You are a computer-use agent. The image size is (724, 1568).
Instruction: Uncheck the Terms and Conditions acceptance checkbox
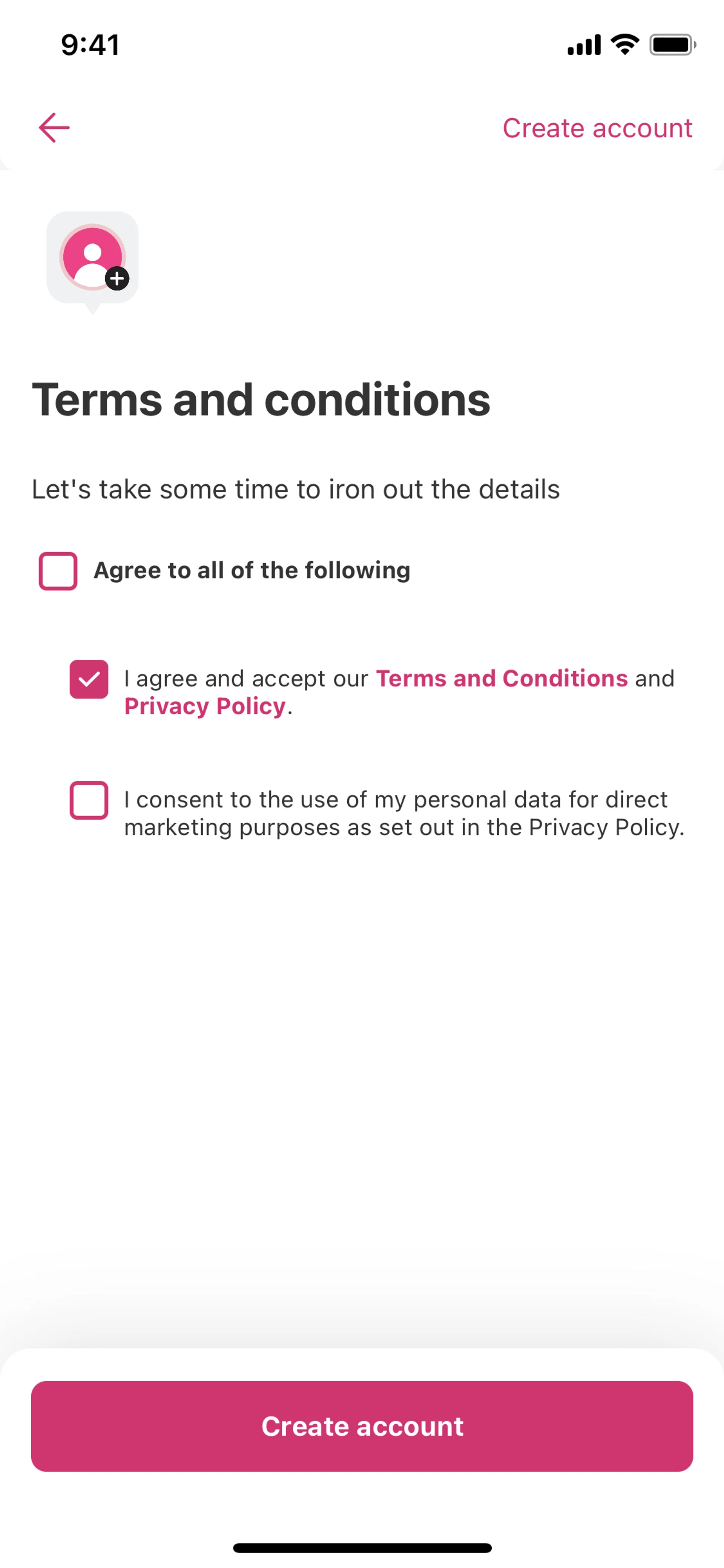tap(89, 679)
